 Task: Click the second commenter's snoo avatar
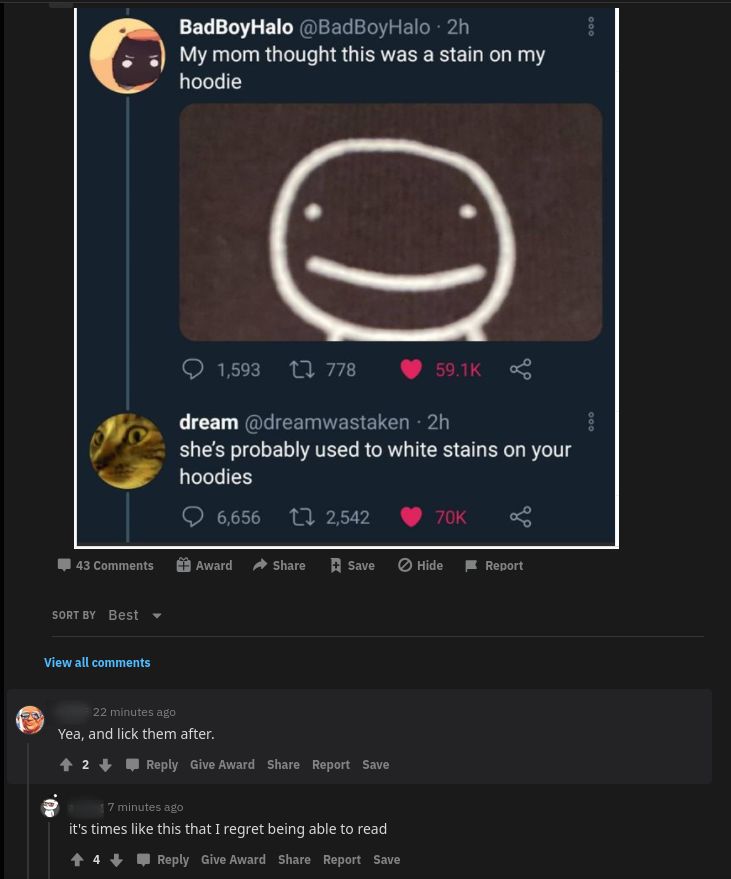[49, 807]
